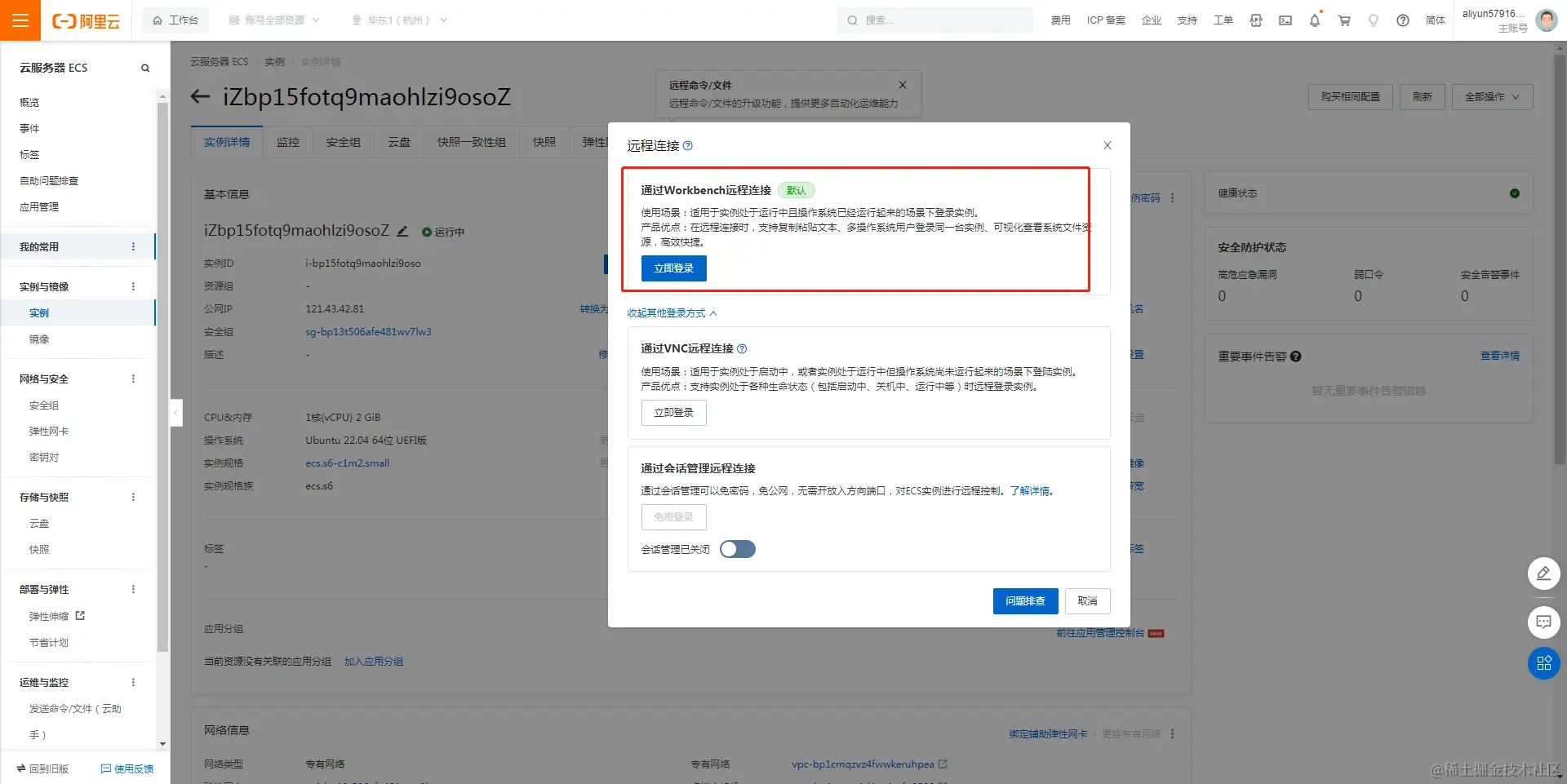The width and height of the screenshot is (1567, 784).
Task: Collapse 收起其他登录方式 section
Action: (672, 313)
